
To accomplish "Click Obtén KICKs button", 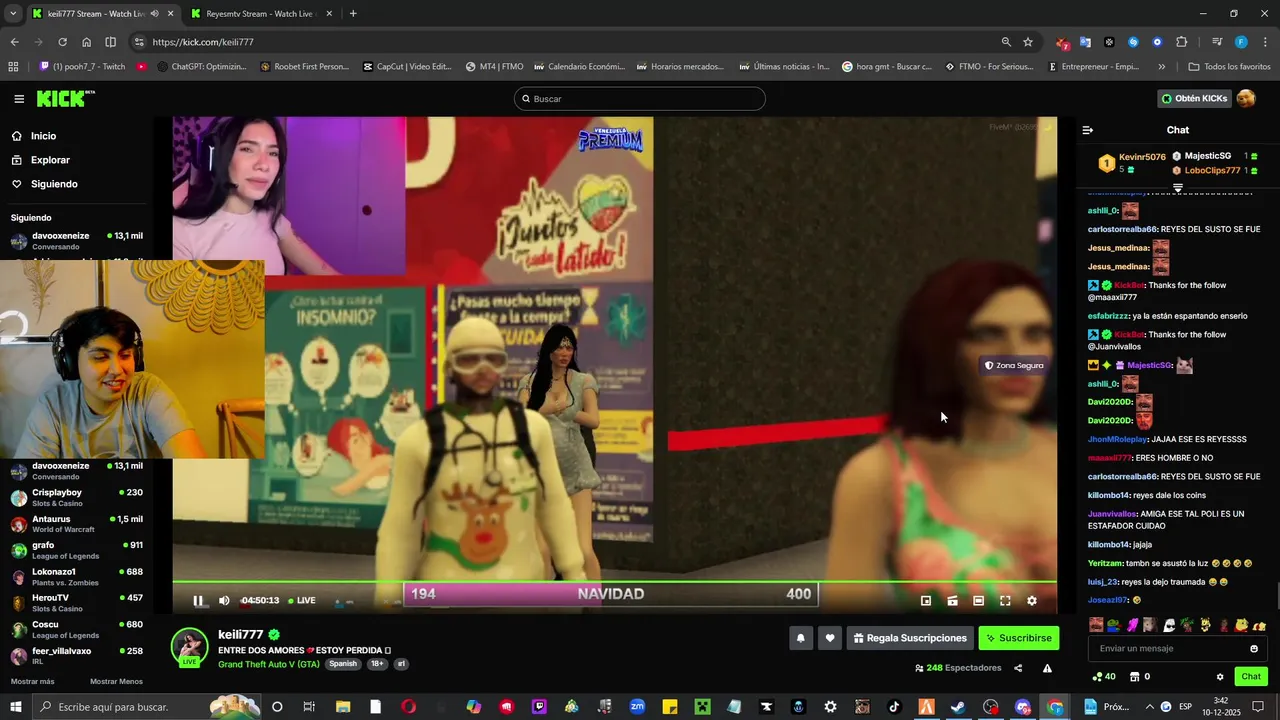I will pos(1194,98).
